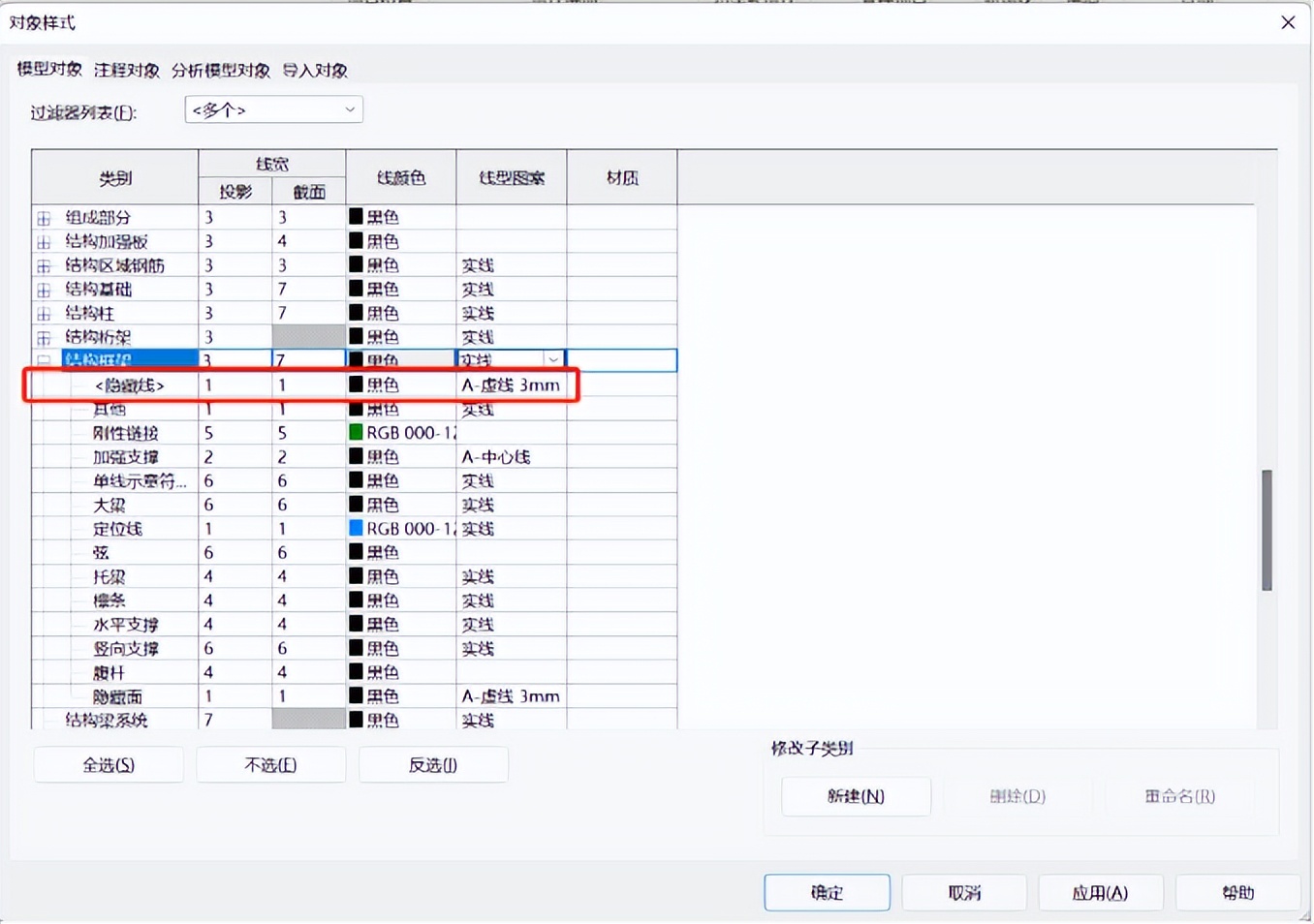The width and height of the screenshot is (1314, 924).
Task: Click the line color swatch of <隐藏线>
Action: [x=356, y=385]
